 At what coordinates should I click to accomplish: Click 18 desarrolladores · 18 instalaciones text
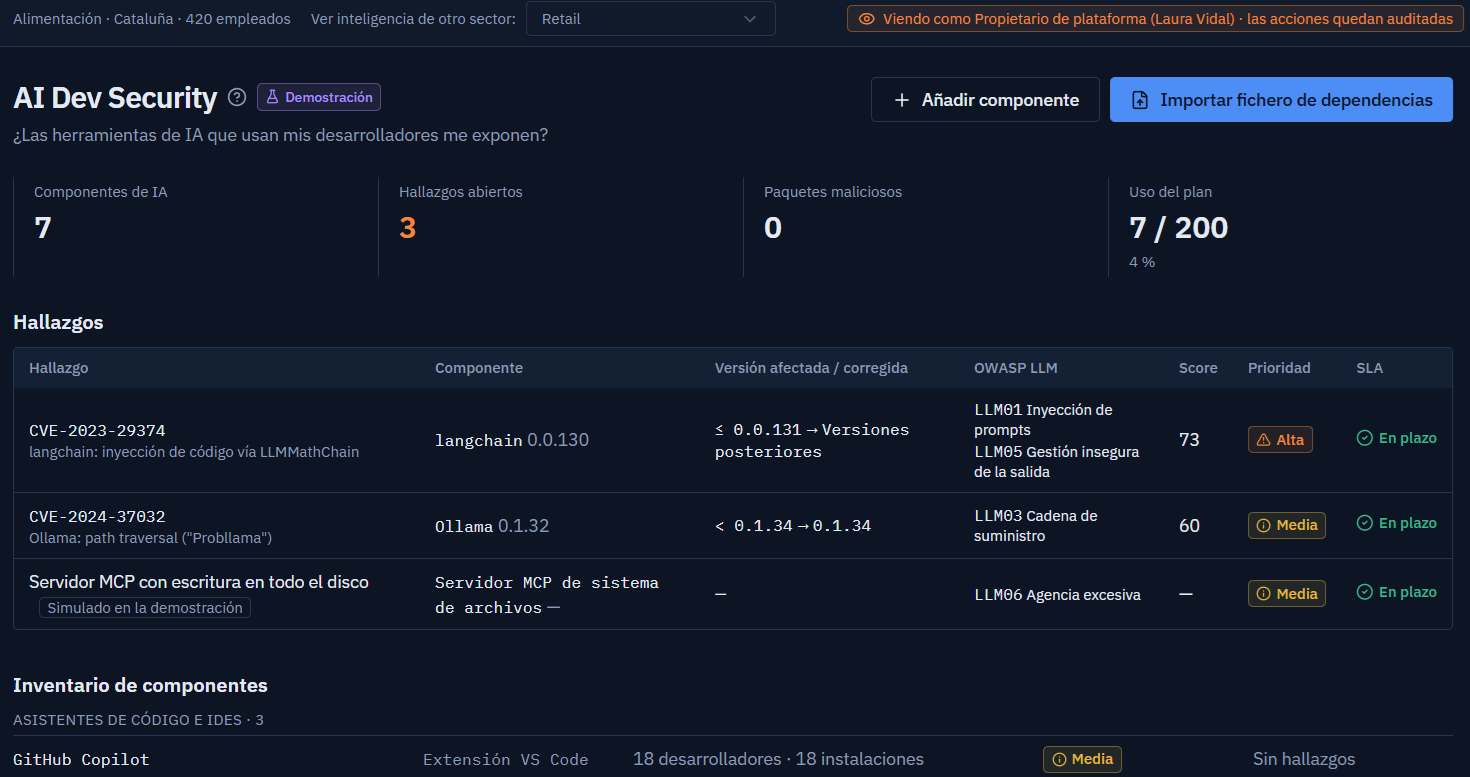[x=778, y=759]
